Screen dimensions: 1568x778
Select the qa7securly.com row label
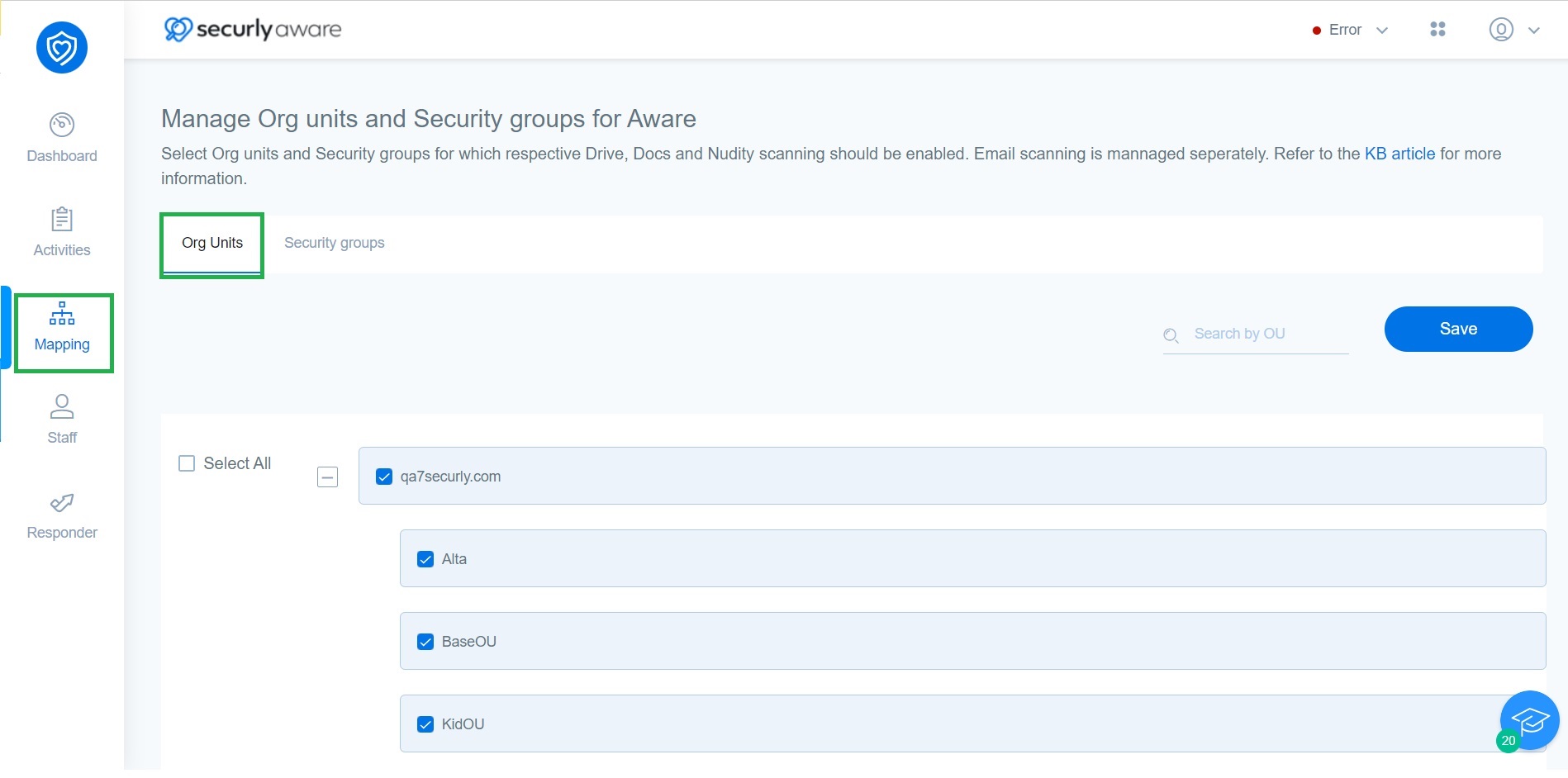point(451,477)
